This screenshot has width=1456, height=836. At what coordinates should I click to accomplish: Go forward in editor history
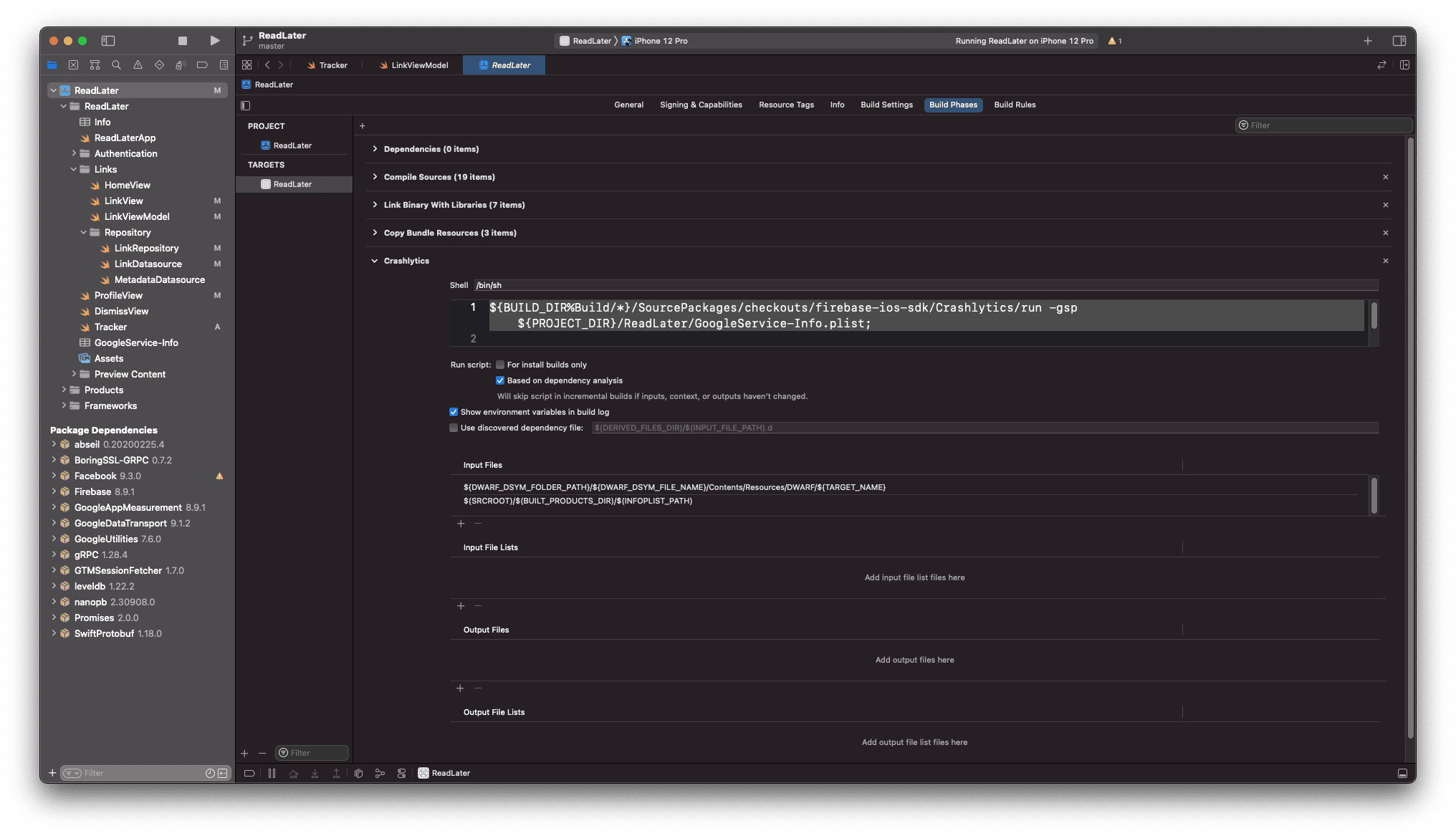[281, 65]
